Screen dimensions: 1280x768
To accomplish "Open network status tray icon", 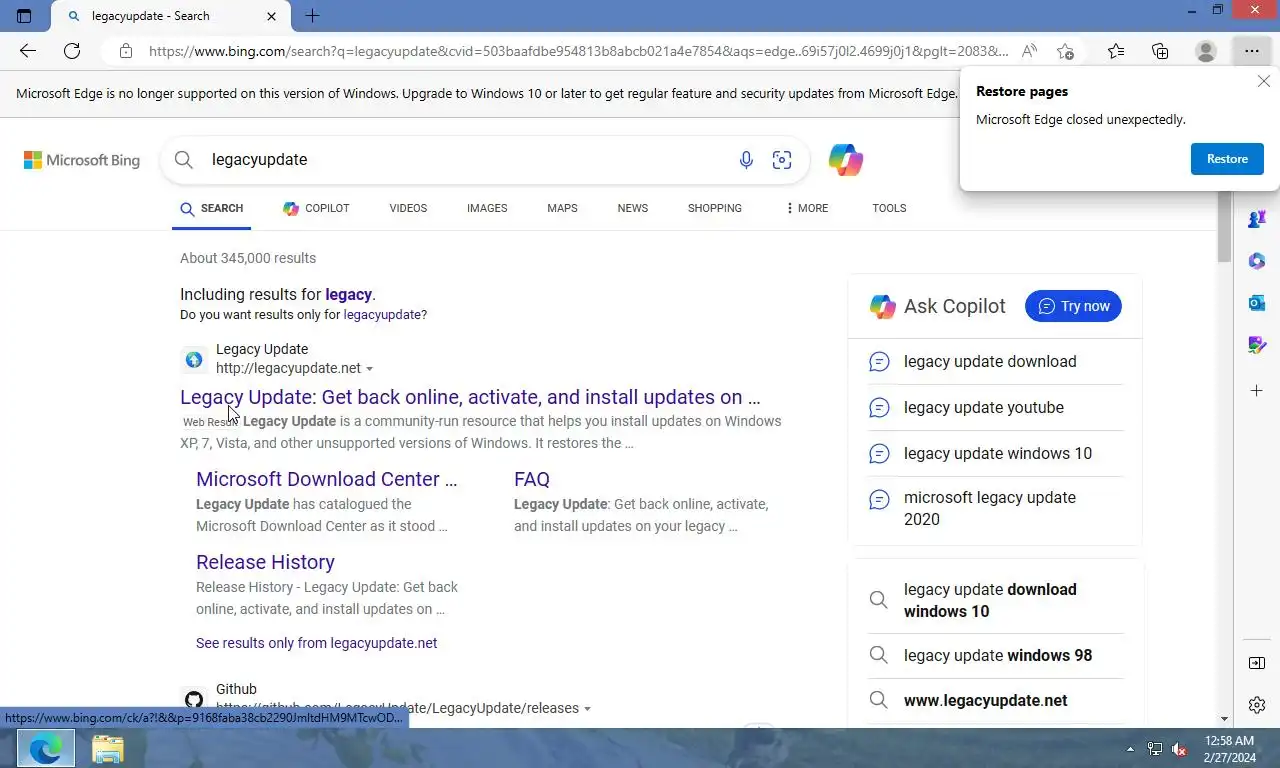I will coord(1155,748).
